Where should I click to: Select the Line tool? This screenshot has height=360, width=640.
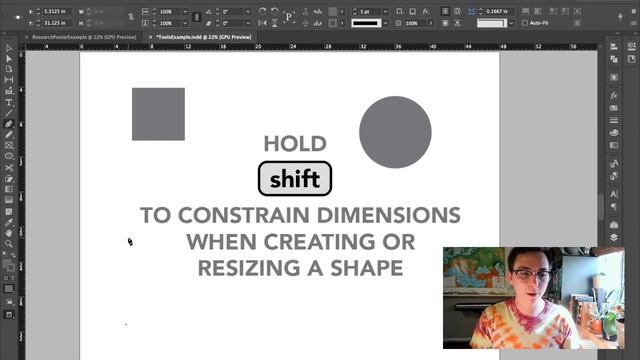(x=9, y=113)
